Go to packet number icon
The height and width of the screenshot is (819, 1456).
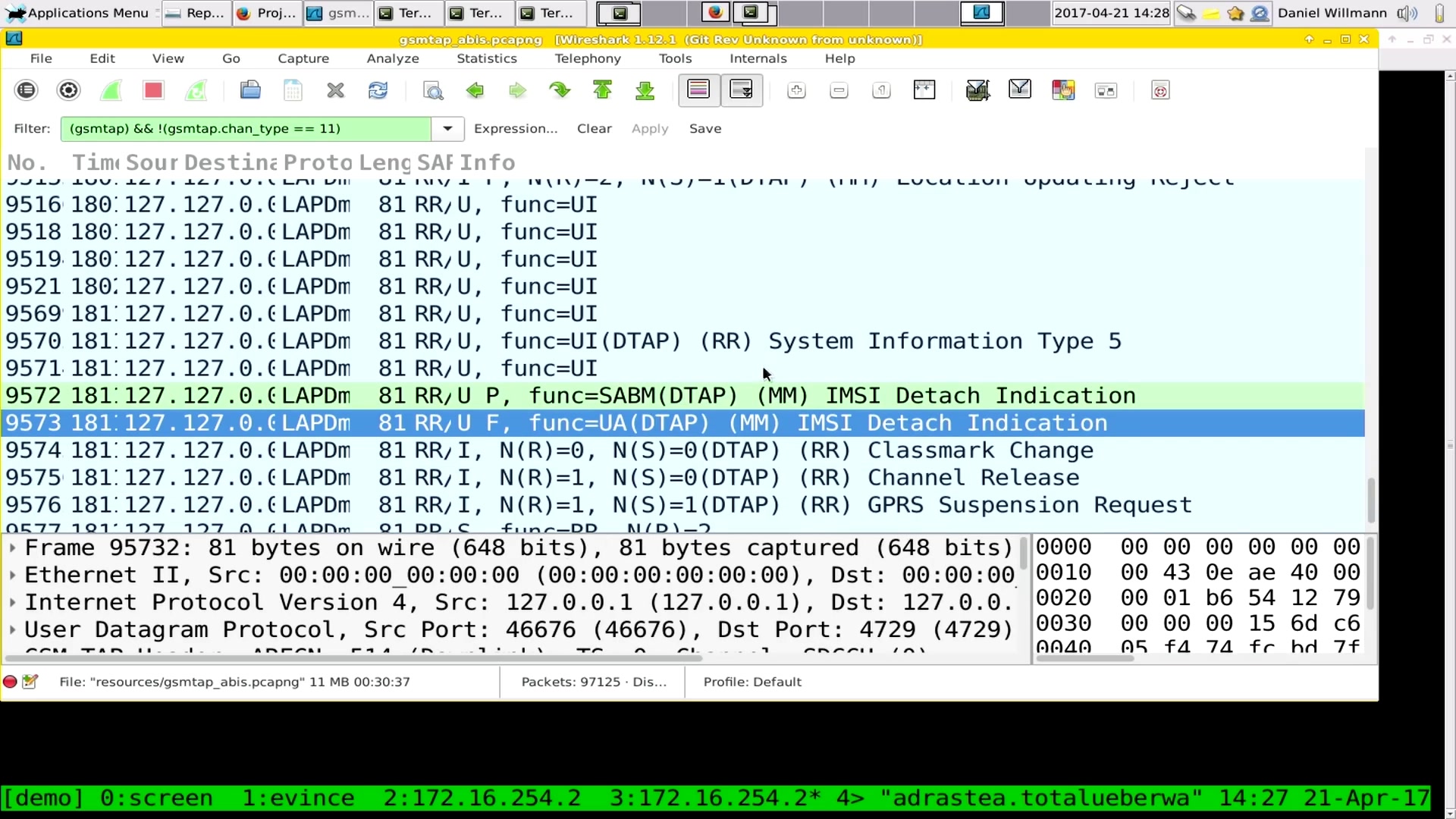(x=560, y=91)
